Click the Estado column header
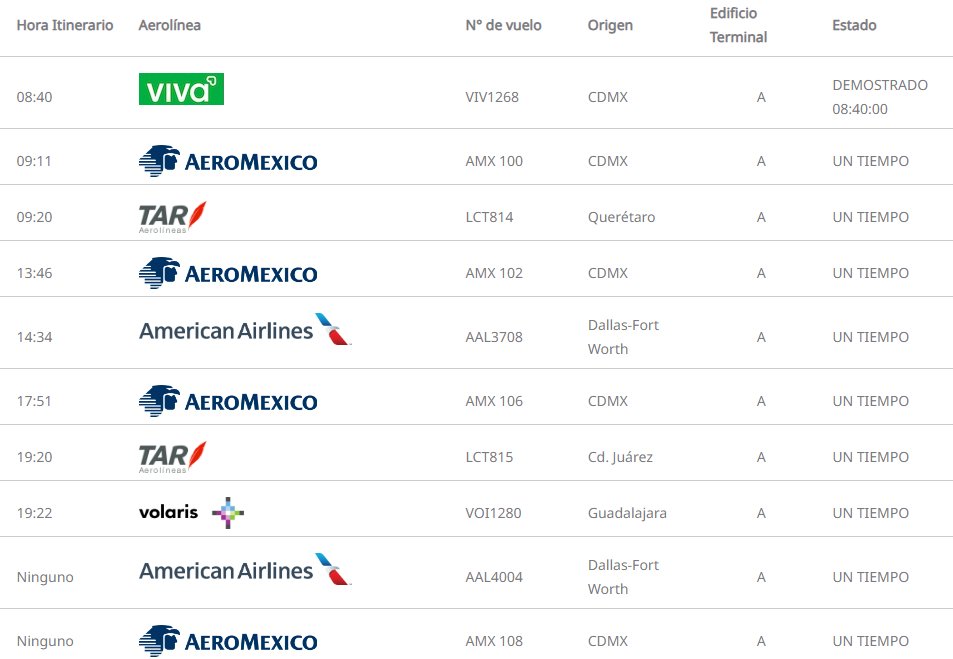 click(x=854, y=25)
